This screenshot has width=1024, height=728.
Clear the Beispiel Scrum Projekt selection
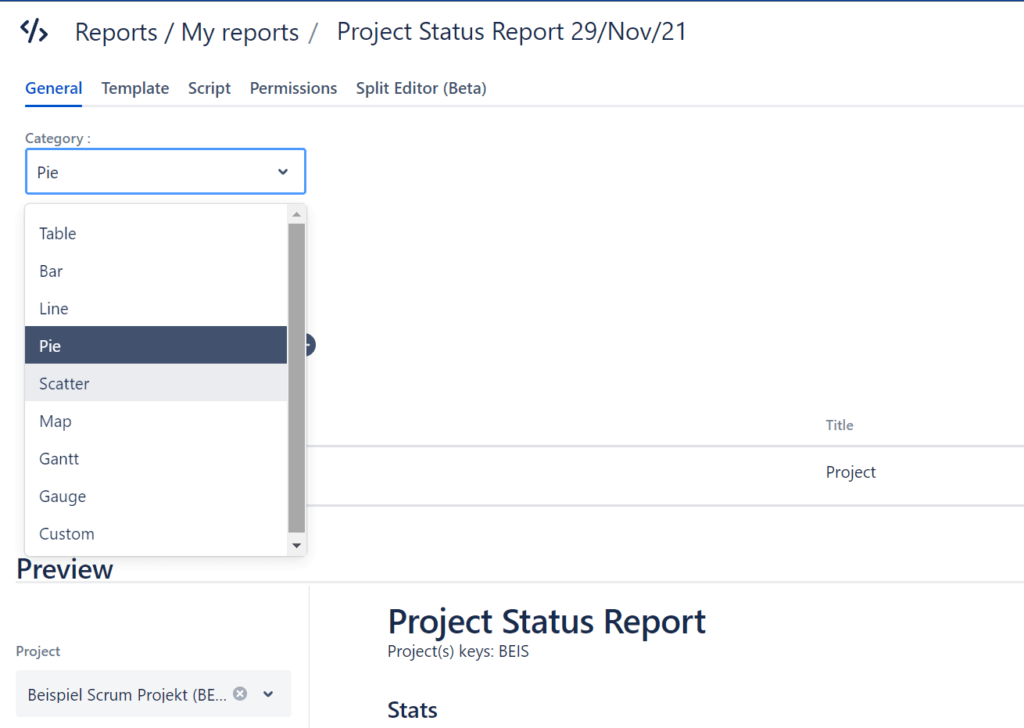click(240, 693)
